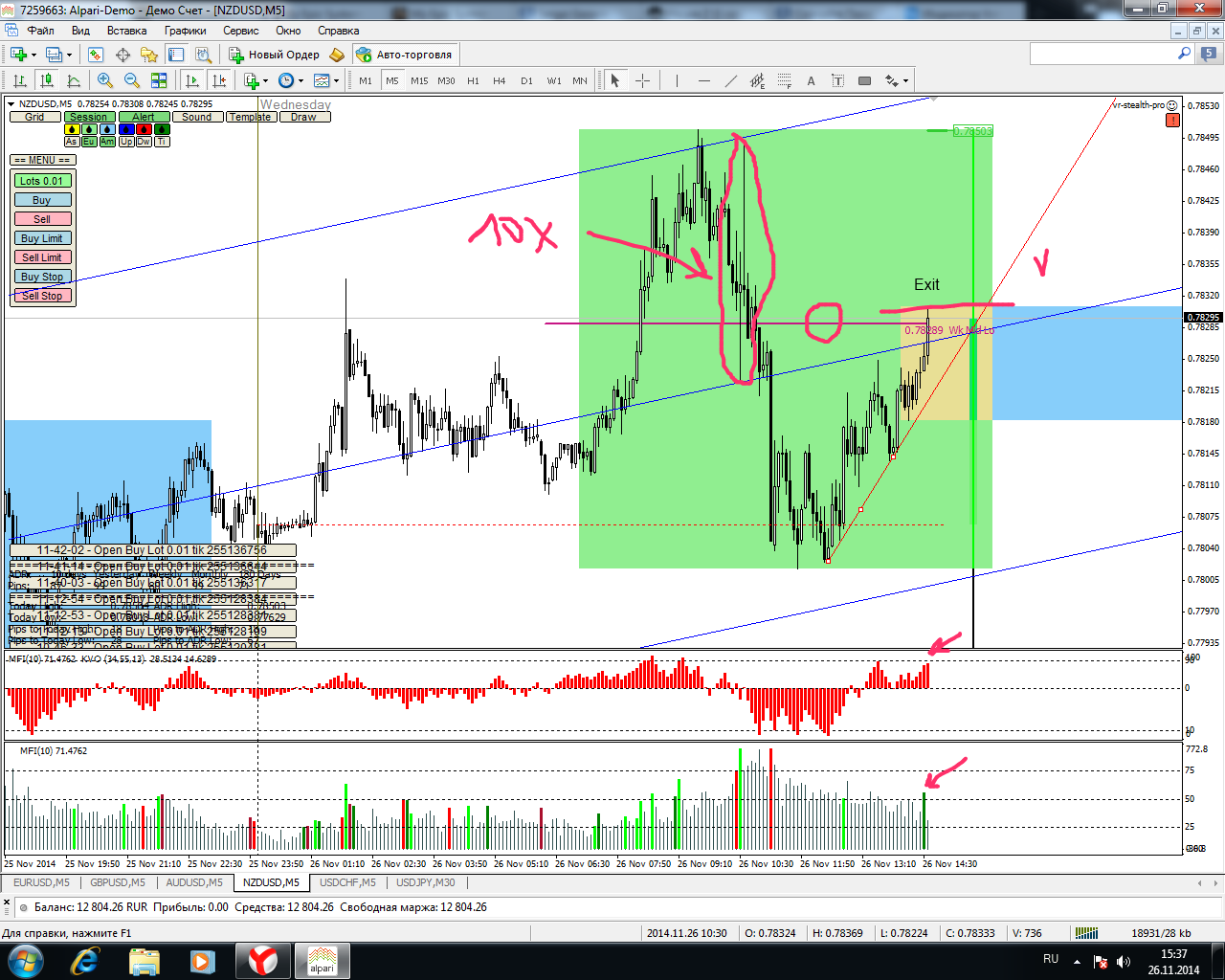Screen dimensions: 1225x980
Task: Open the Navigator folder-star icon
Action: 148,55
